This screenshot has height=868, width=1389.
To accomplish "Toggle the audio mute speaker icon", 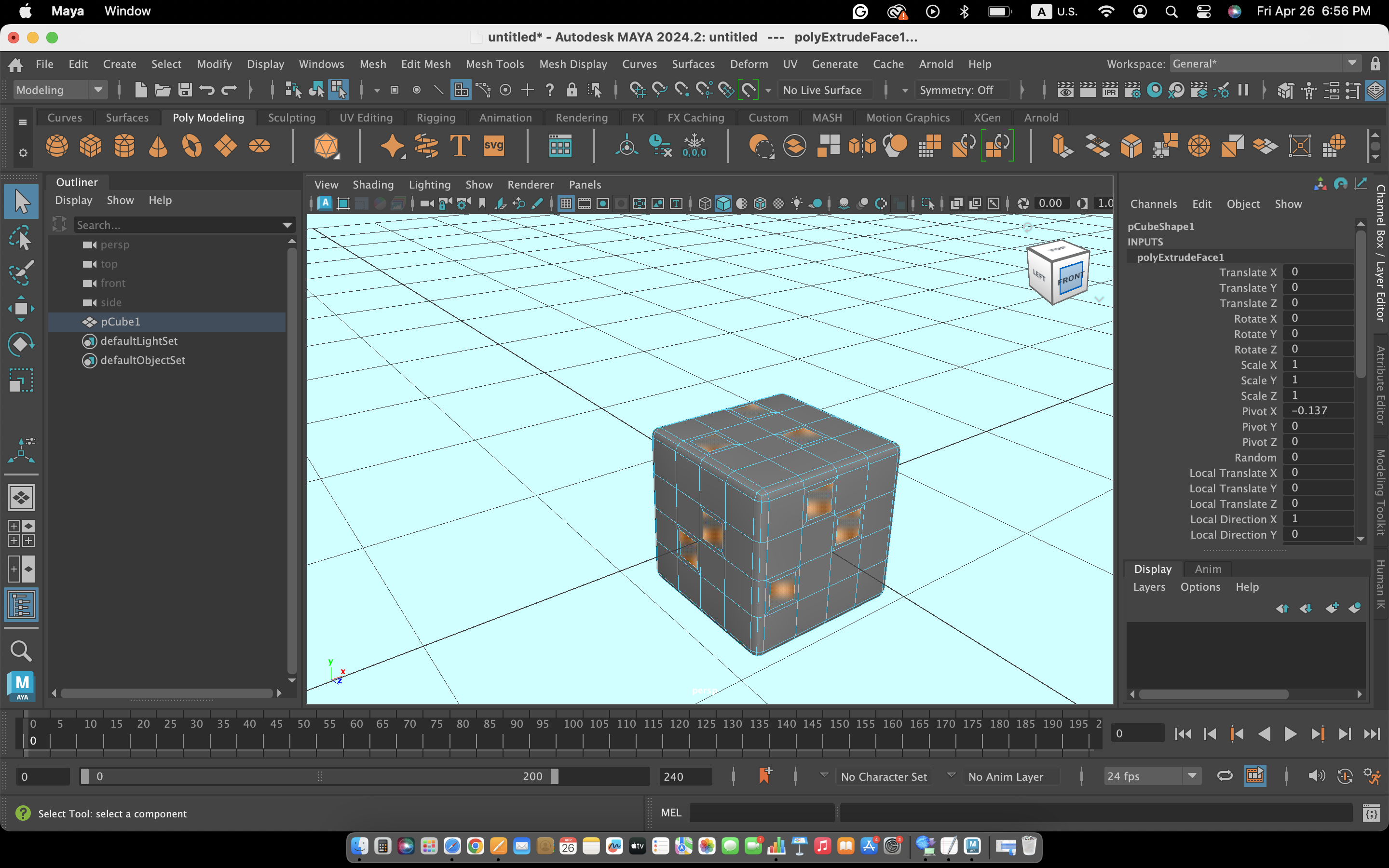I will [1316, 776].
